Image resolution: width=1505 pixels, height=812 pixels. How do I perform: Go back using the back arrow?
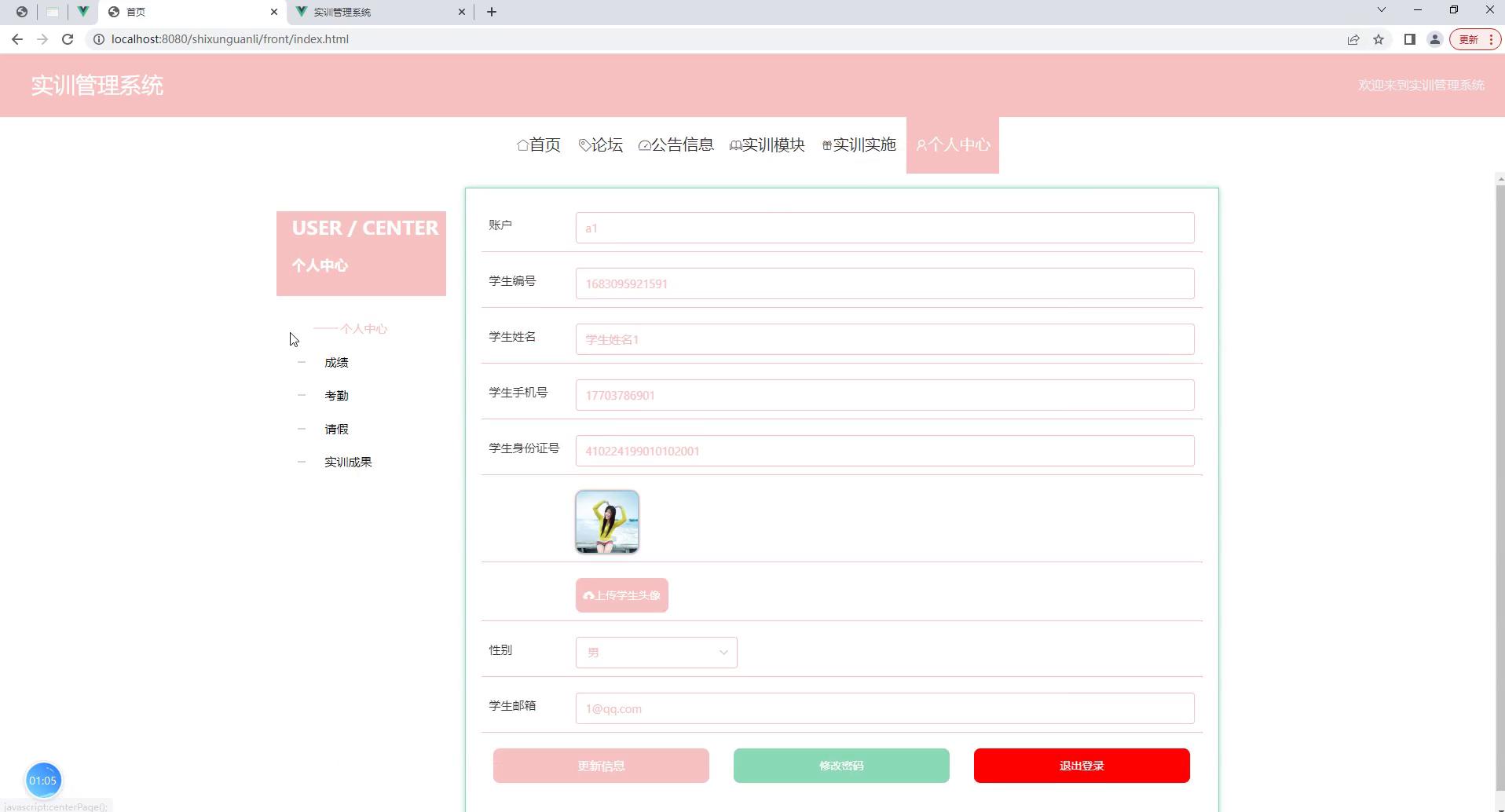[17, 39]
